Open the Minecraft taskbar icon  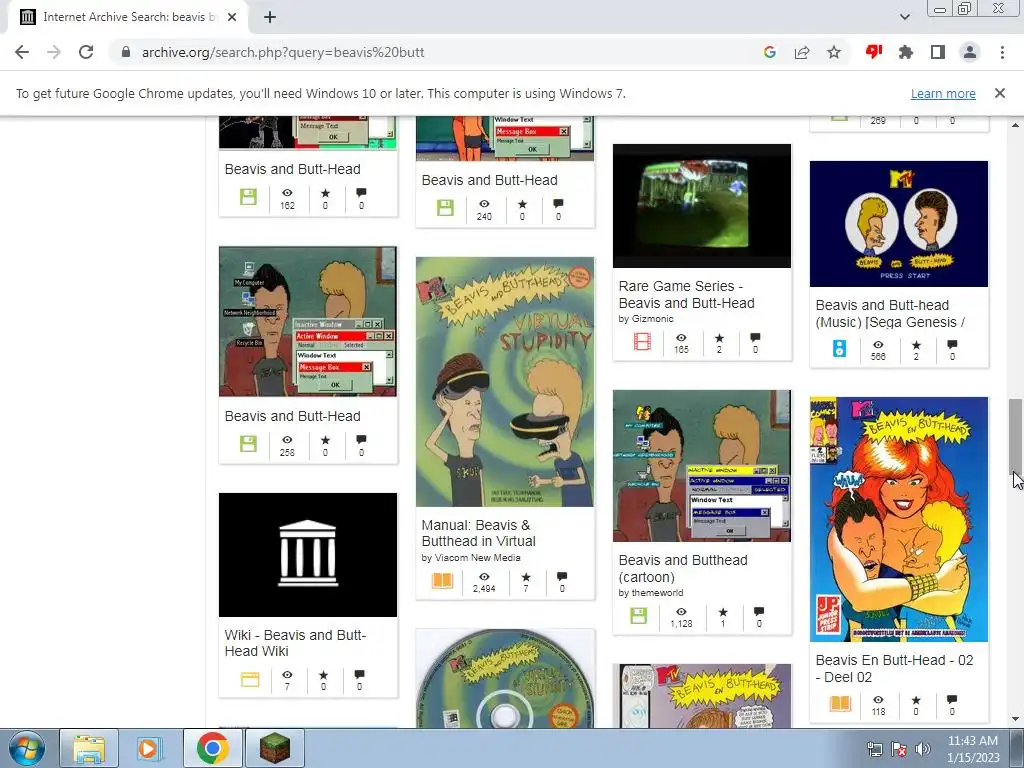274,748
